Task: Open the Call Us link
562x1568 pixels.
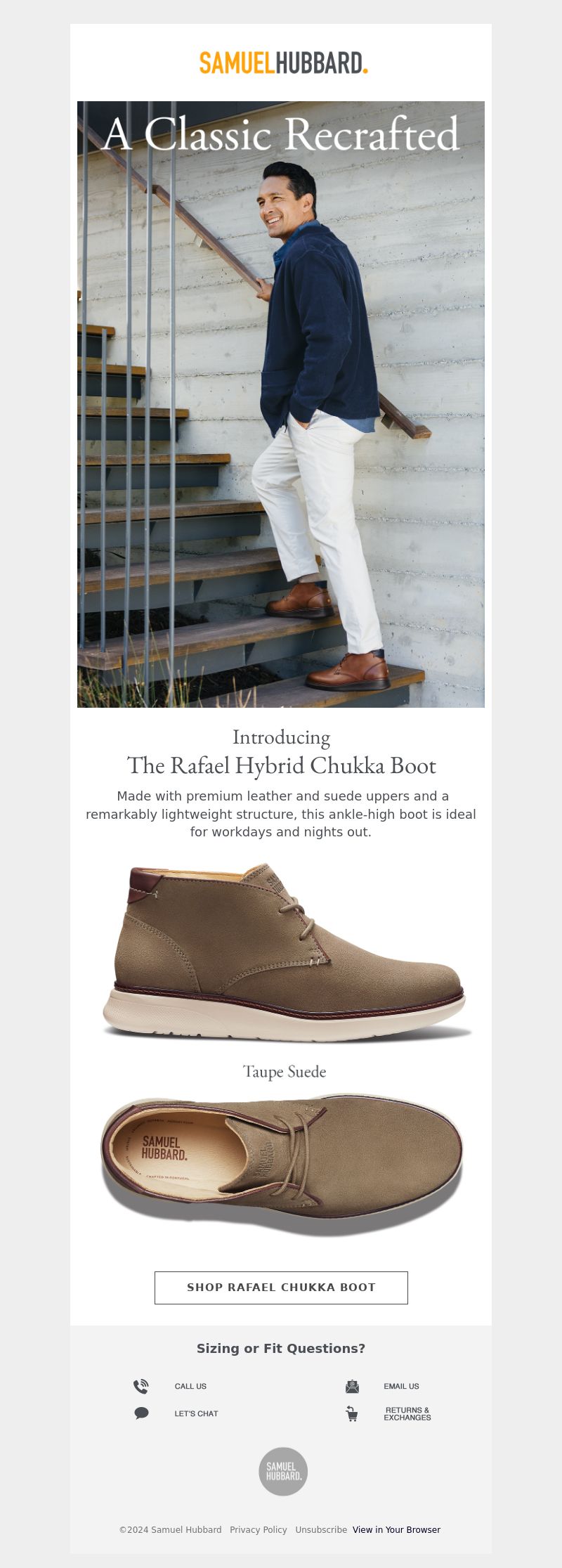Action: pos(190,1386)
